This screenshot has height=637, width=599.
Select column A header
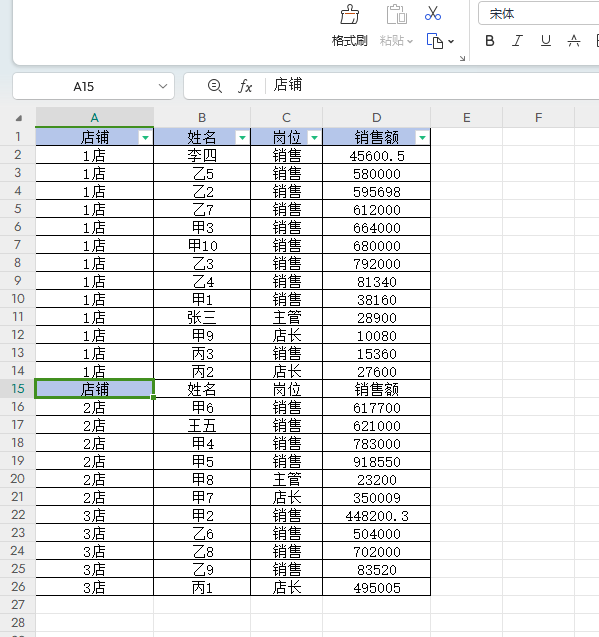click(x=95, y=117)
